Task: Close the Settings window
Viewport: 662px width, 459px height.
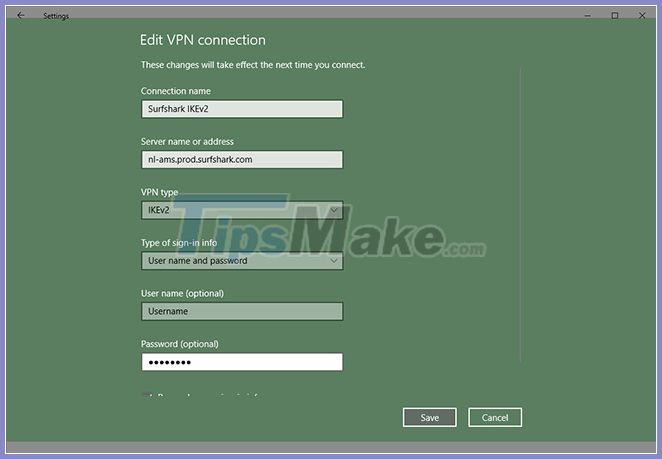Action: click(642, 16)
